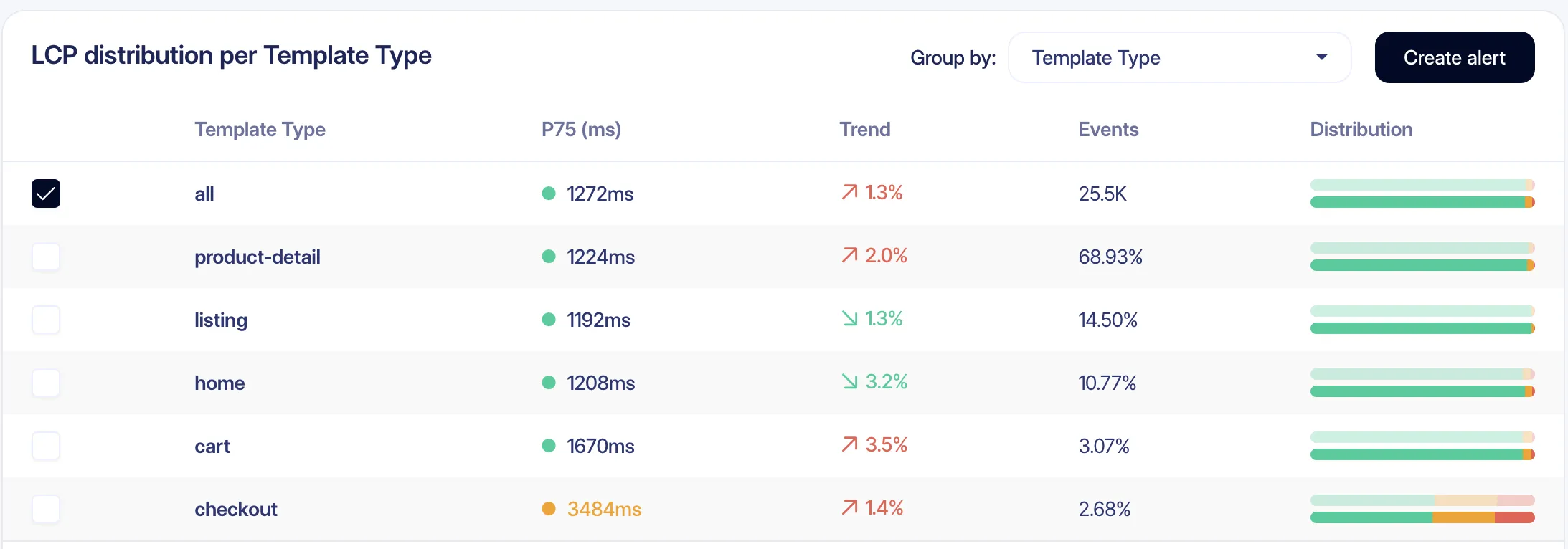Uncheck the checkbox for the all row

tap(46, 194)
